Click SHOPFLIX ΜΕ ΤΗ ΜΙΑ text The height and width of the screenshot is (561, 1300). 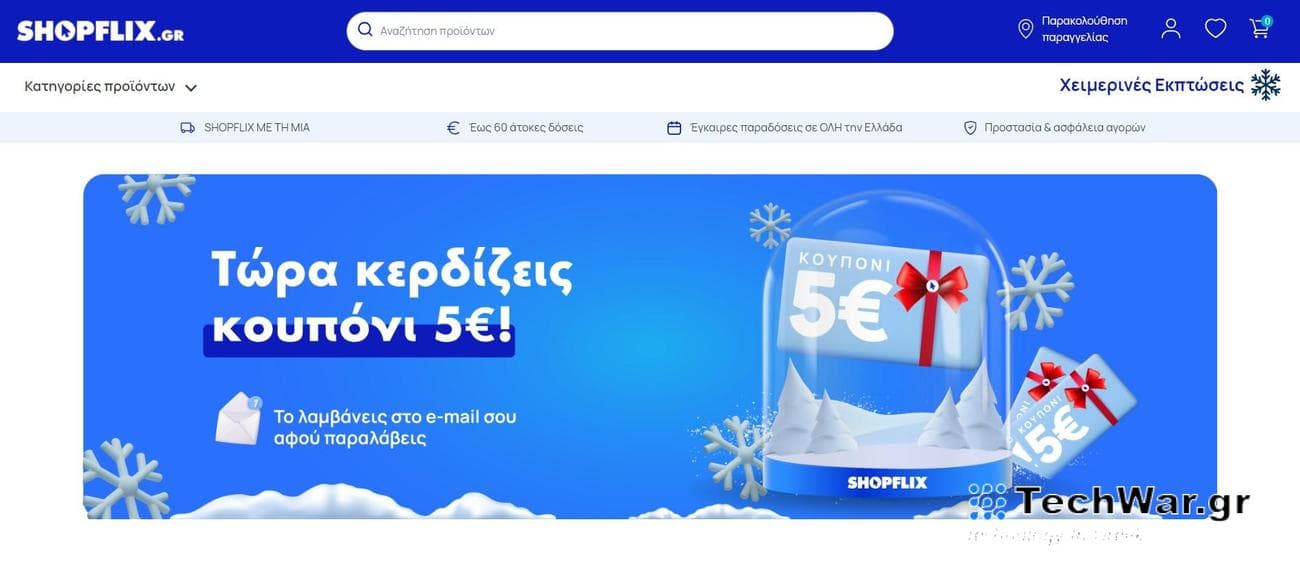[257, 128]
